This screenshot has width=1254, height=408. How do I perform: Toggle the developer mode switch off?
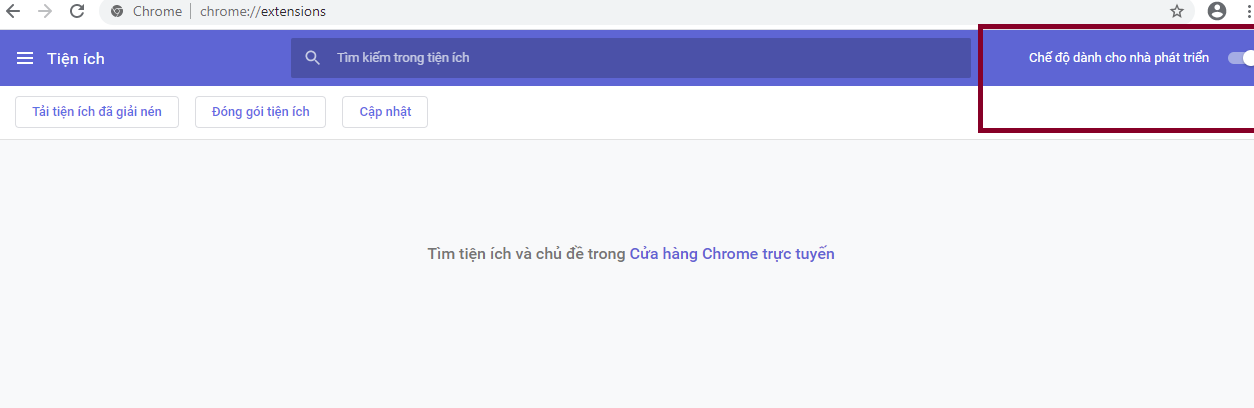point(1242,58)
